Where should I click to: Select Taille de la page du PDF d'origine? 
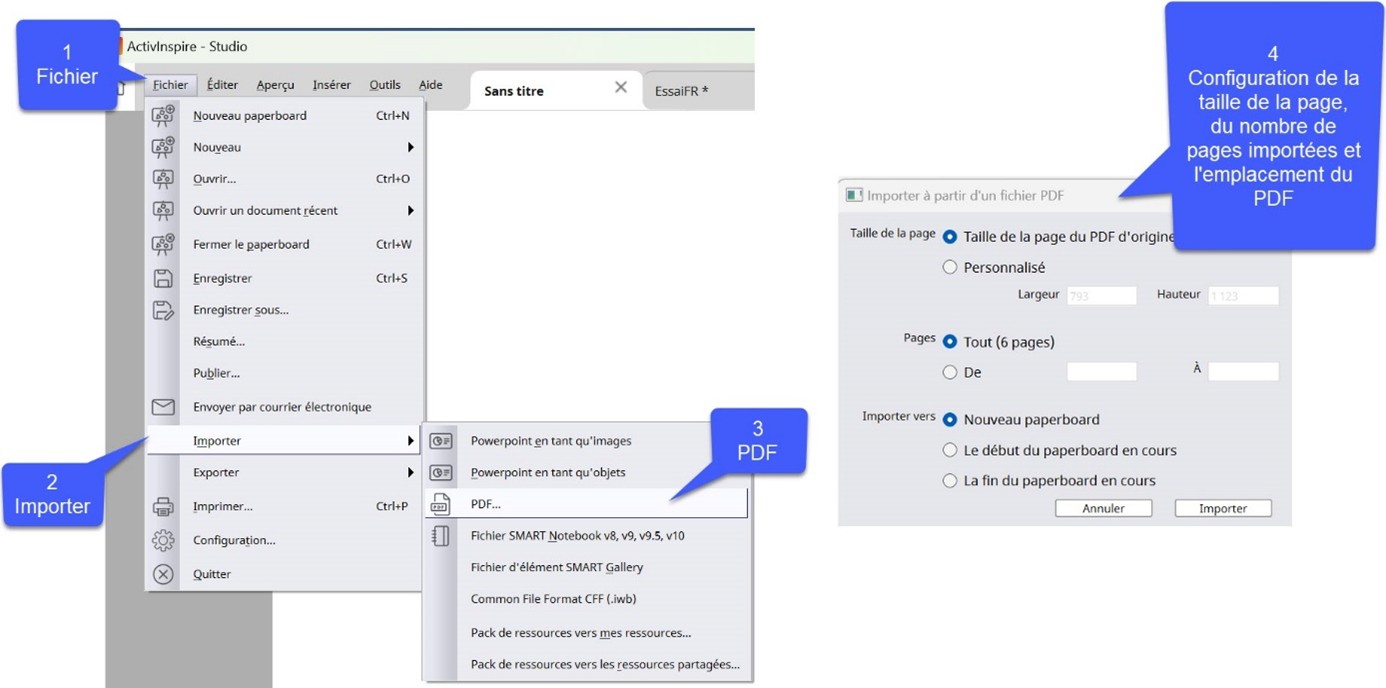[x=950, y=237]
